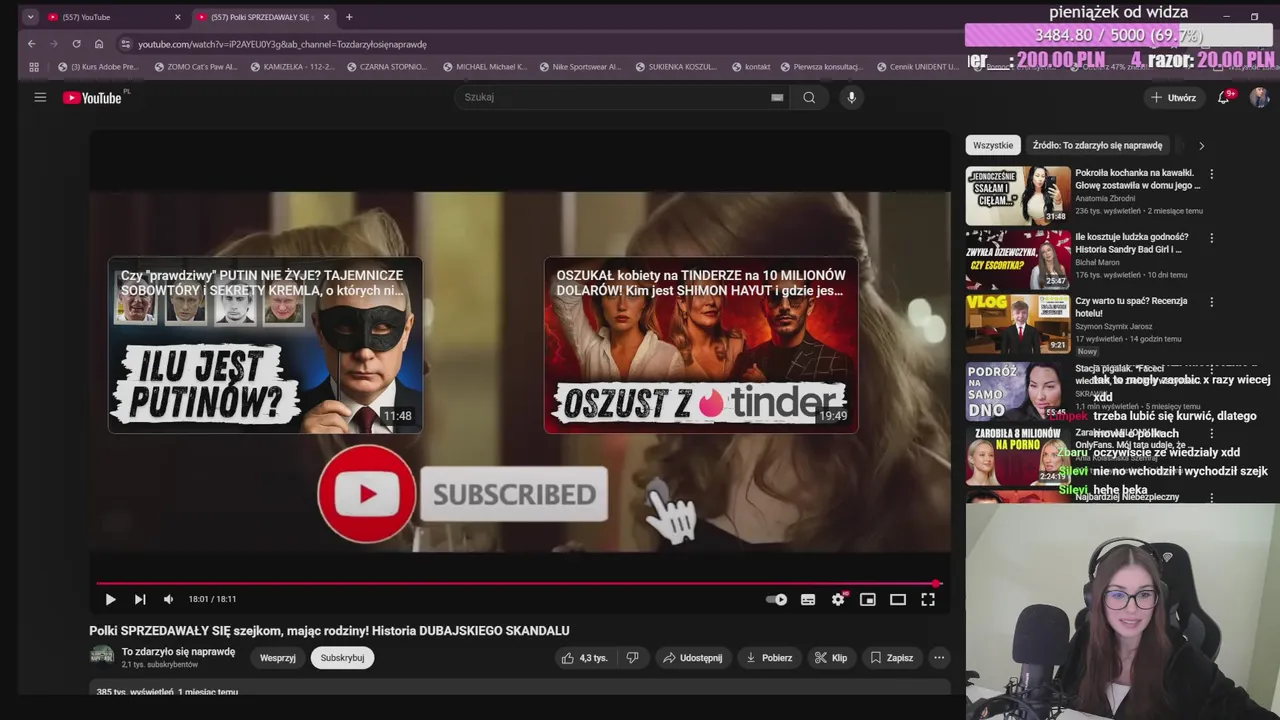Open the VLOG hotel review thumbnail
This screenshot has height=720, width=1280.
[1018, 324]
